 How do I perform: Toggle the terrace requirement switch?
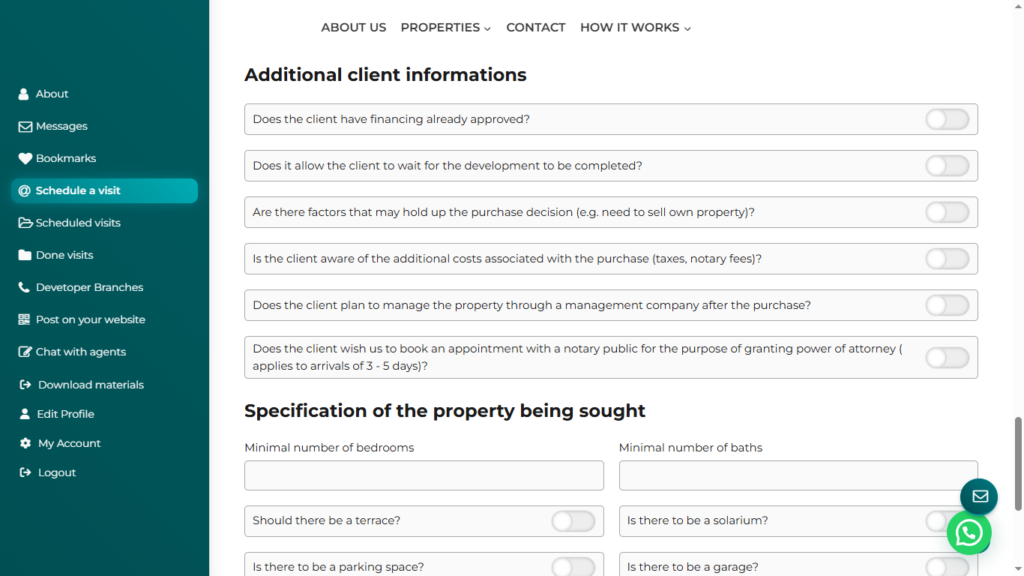coord(573,521)
